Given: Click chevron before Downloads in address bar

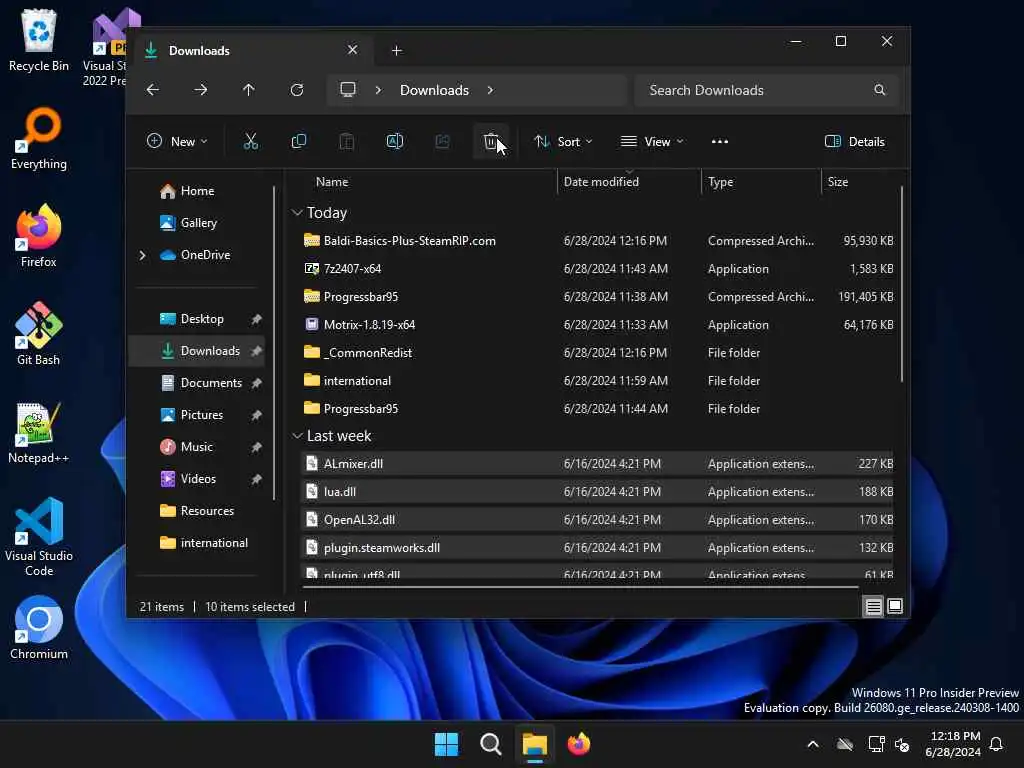Looking at the screenshot, I should (378, 89).
